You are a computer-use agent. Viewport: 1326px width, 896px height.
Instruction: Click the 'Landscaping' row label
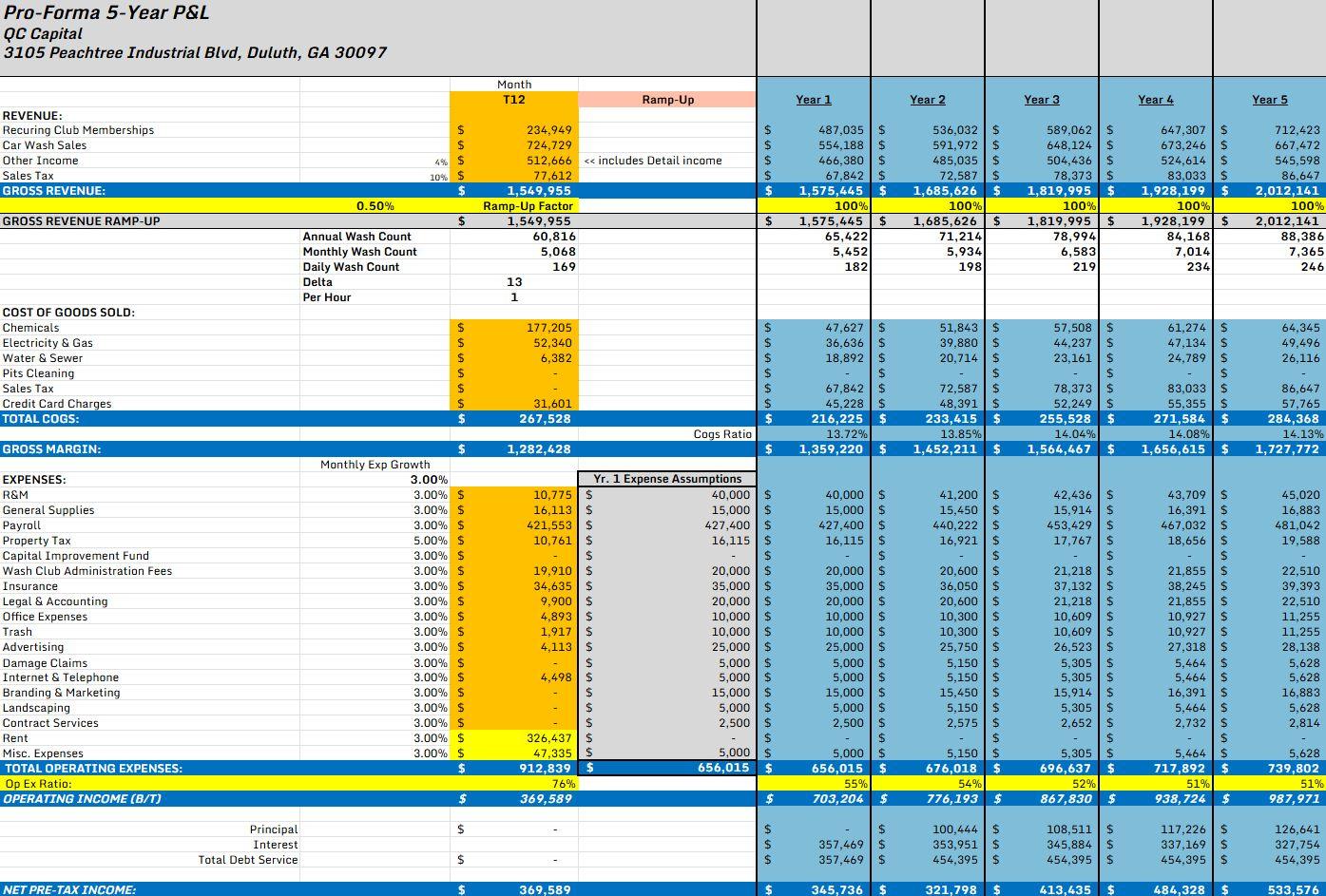tap(36, 708)
